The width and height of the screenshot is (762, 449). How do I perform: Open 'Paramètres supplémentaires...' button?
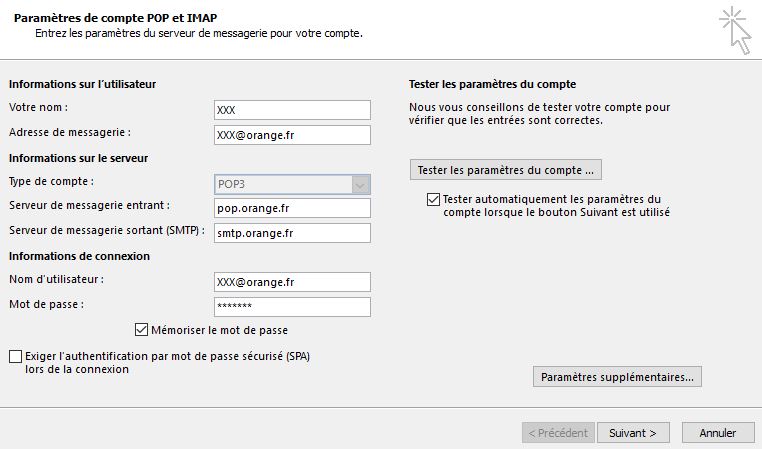(617, 377)
